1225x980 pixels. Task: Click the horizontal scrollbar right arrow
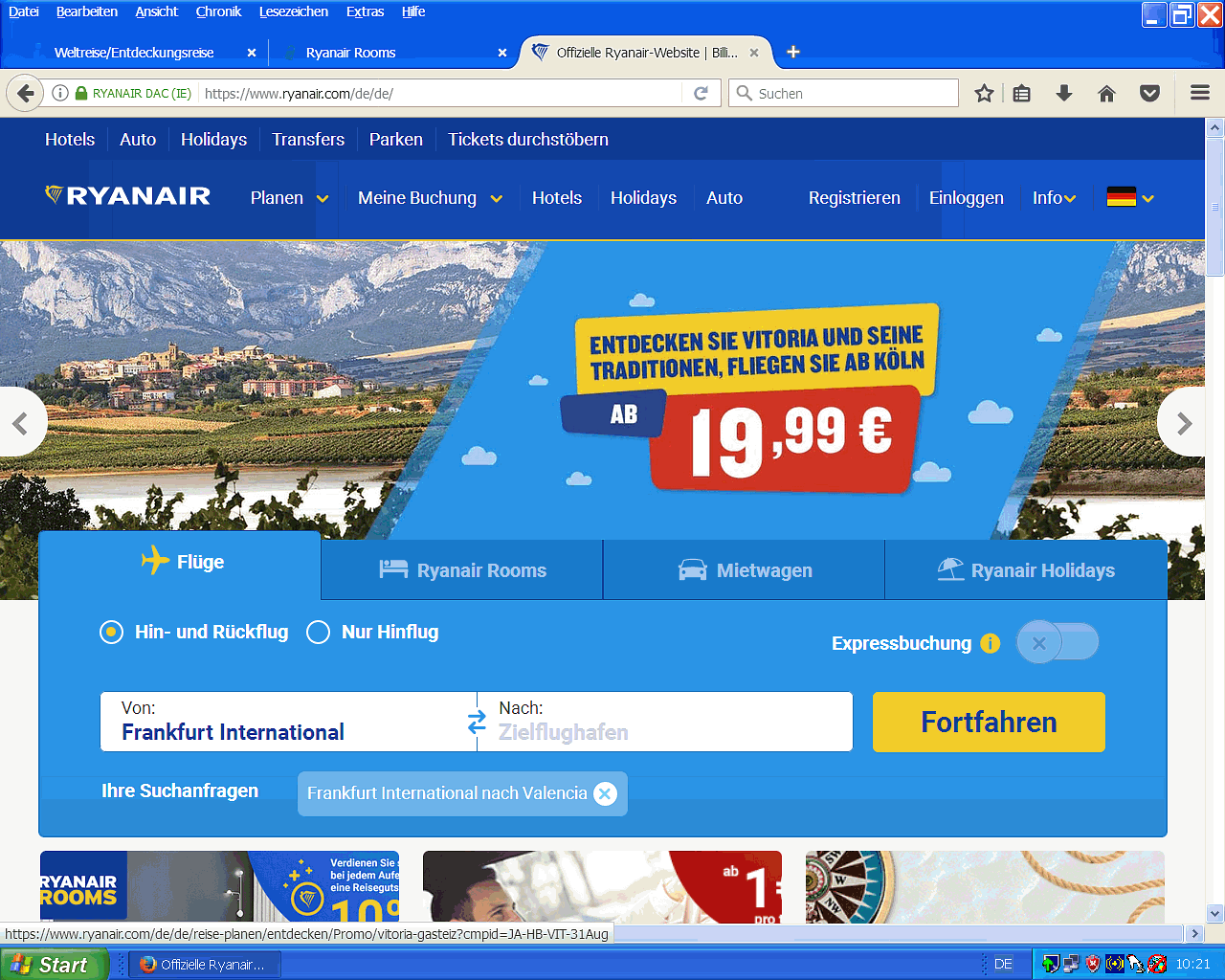coord(1193,933)
